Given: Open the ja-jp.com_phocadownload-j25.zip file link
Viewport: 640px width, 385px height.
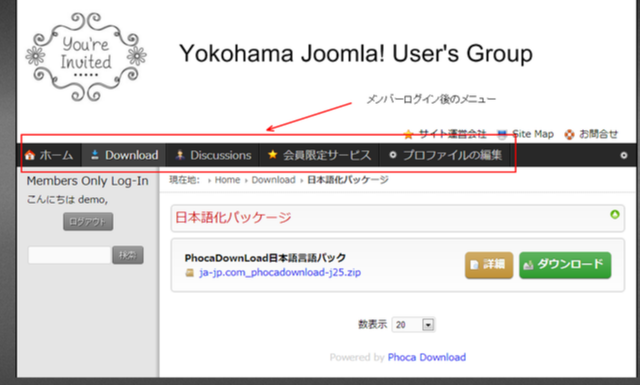Looking at the screenshot, I should coord(280,272).
